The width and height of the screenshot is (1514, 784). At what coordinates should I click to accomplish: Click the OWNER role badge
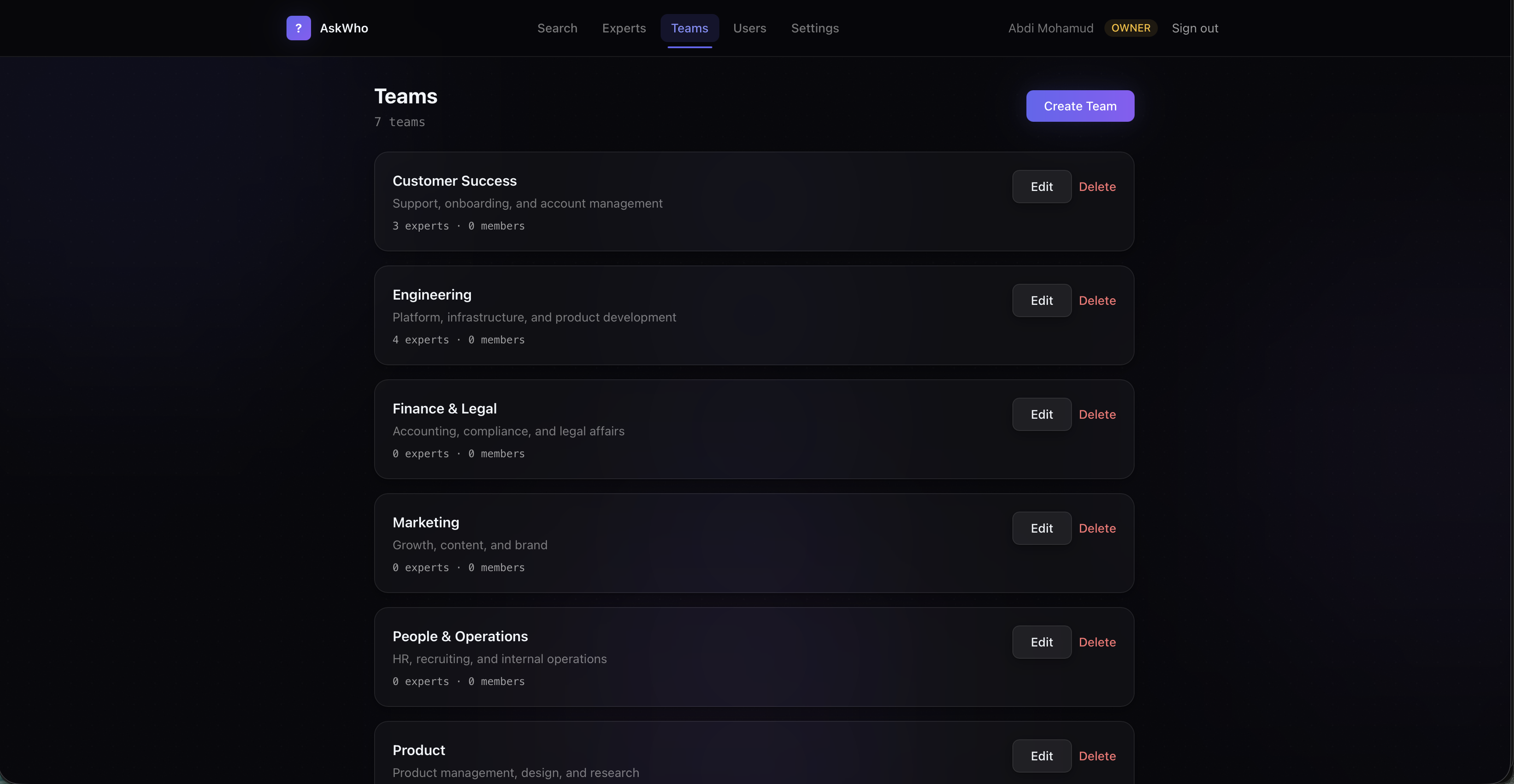pos(1130,28)
